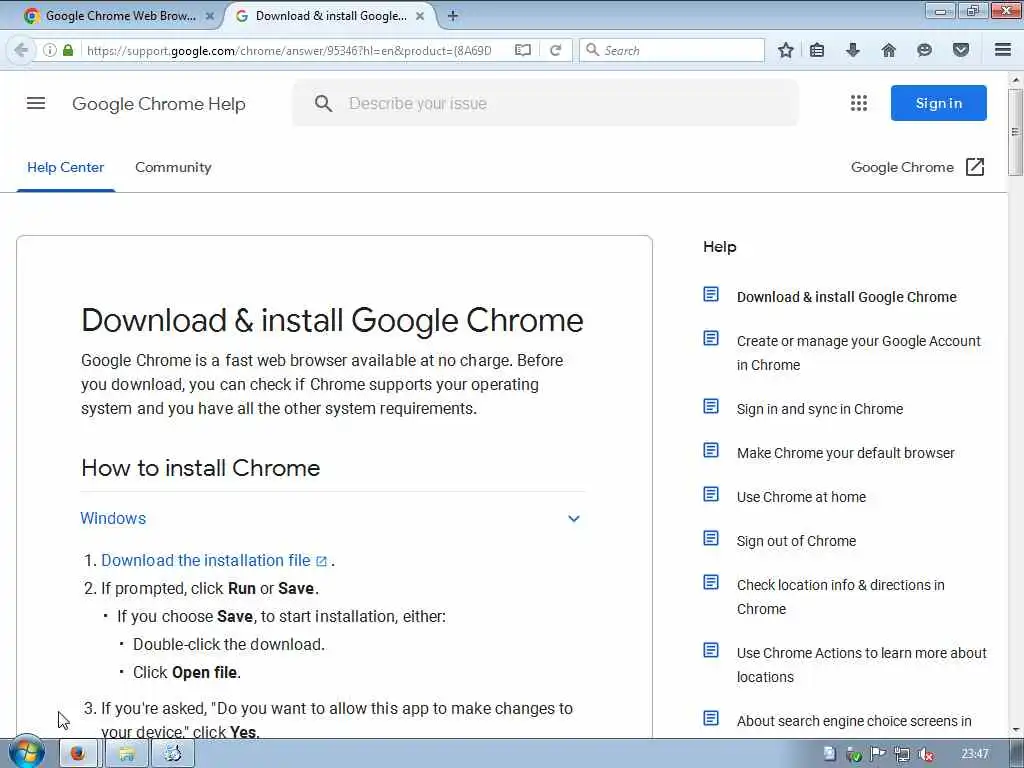Open Make Chrome your default browser link
This screenshot has width=1024, height=768.
[x=845, y=453]
